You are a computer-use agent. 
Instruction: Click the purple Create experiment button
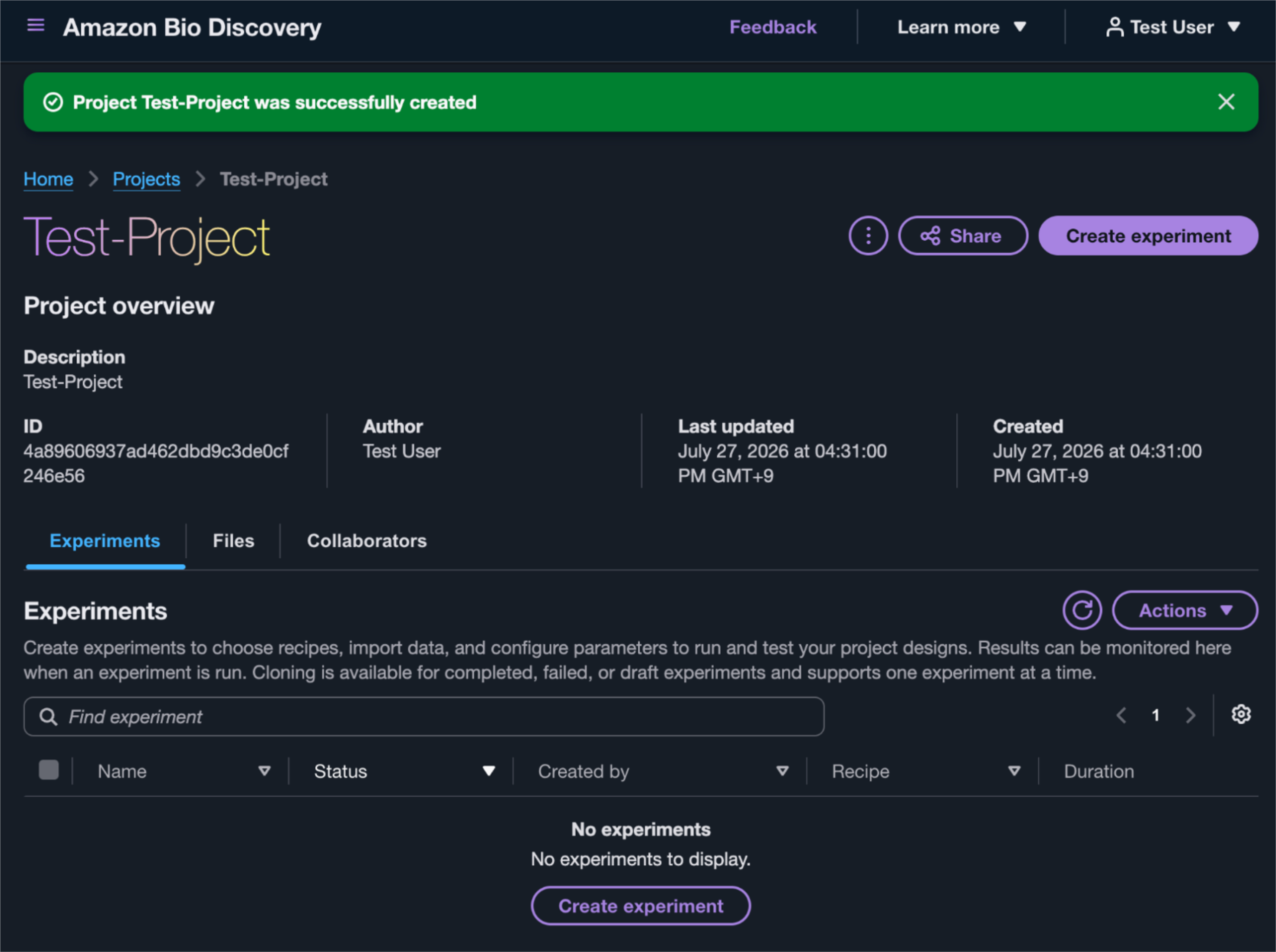click(1148, 236)
